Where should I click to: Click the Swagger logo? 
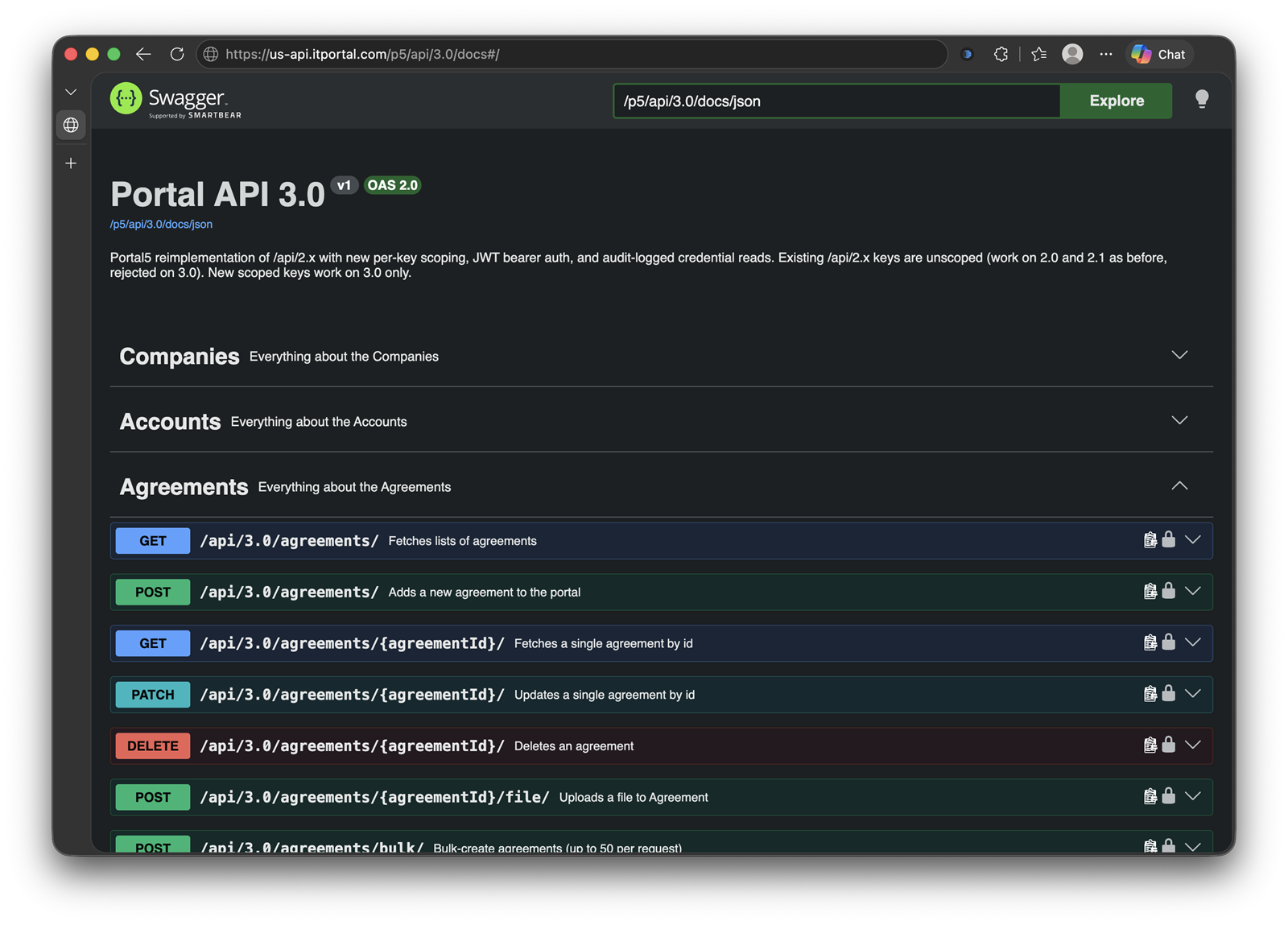(175, 100)
